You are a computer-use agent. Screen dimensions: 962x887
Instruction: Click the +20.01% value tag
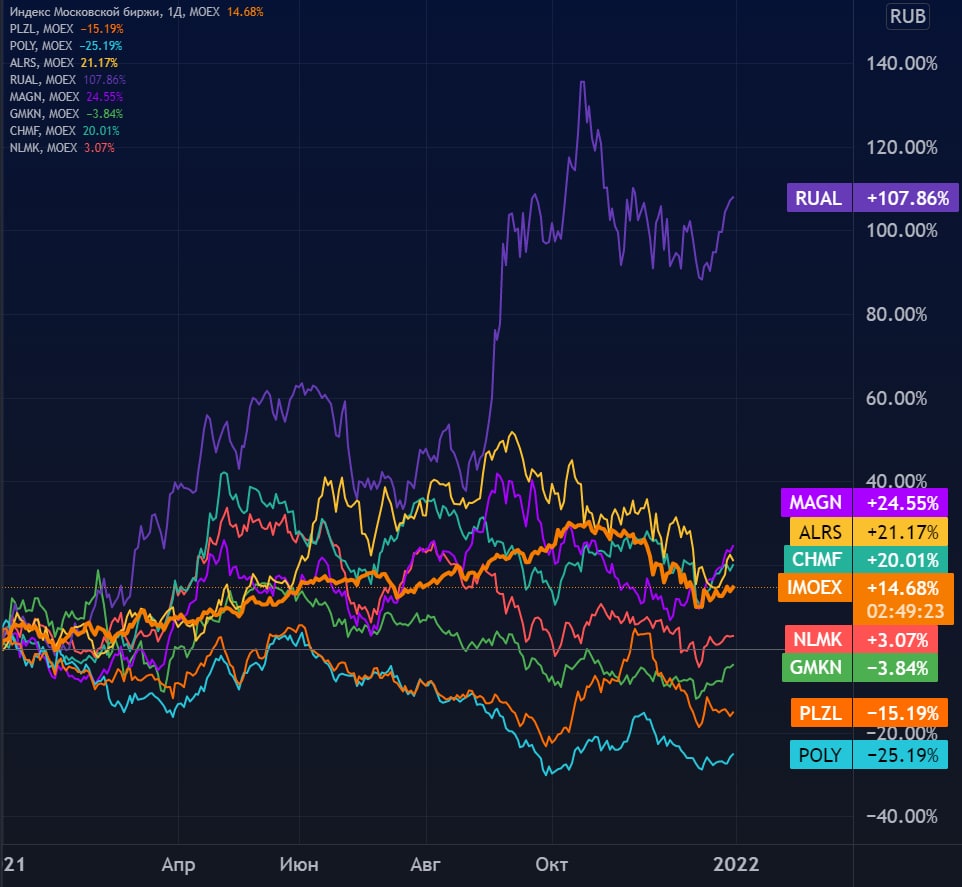(x=901, y=559)
